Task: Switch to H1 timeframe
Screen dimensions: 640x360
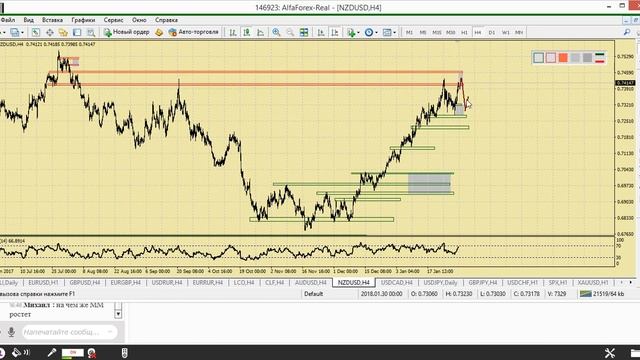Action: (x=464, y=32)
